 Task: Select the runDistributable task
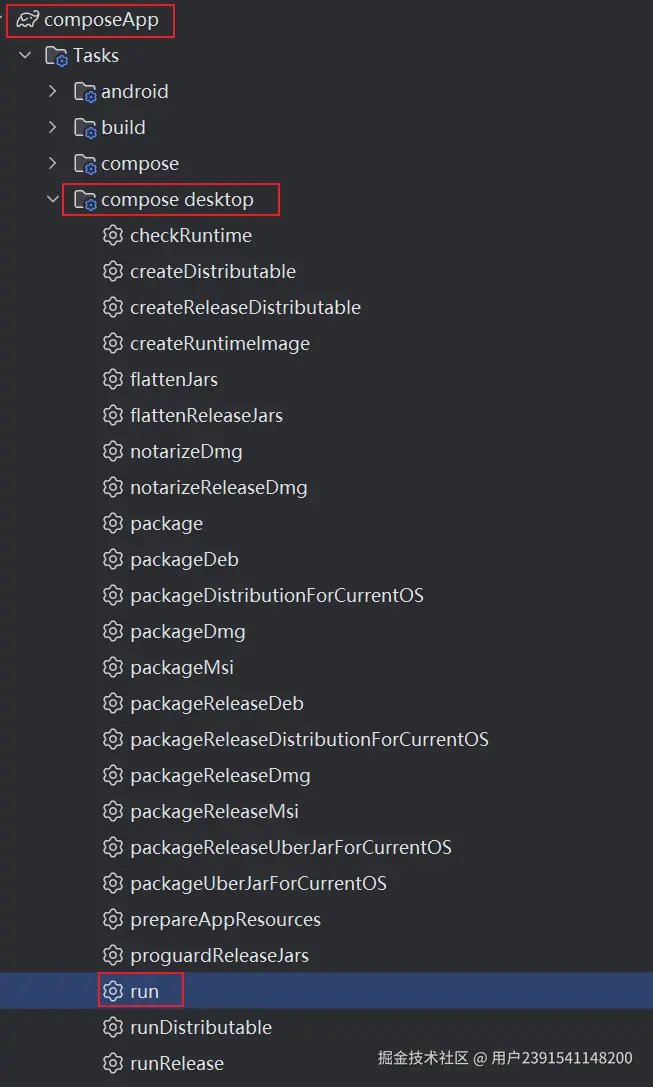[200, 1028]
